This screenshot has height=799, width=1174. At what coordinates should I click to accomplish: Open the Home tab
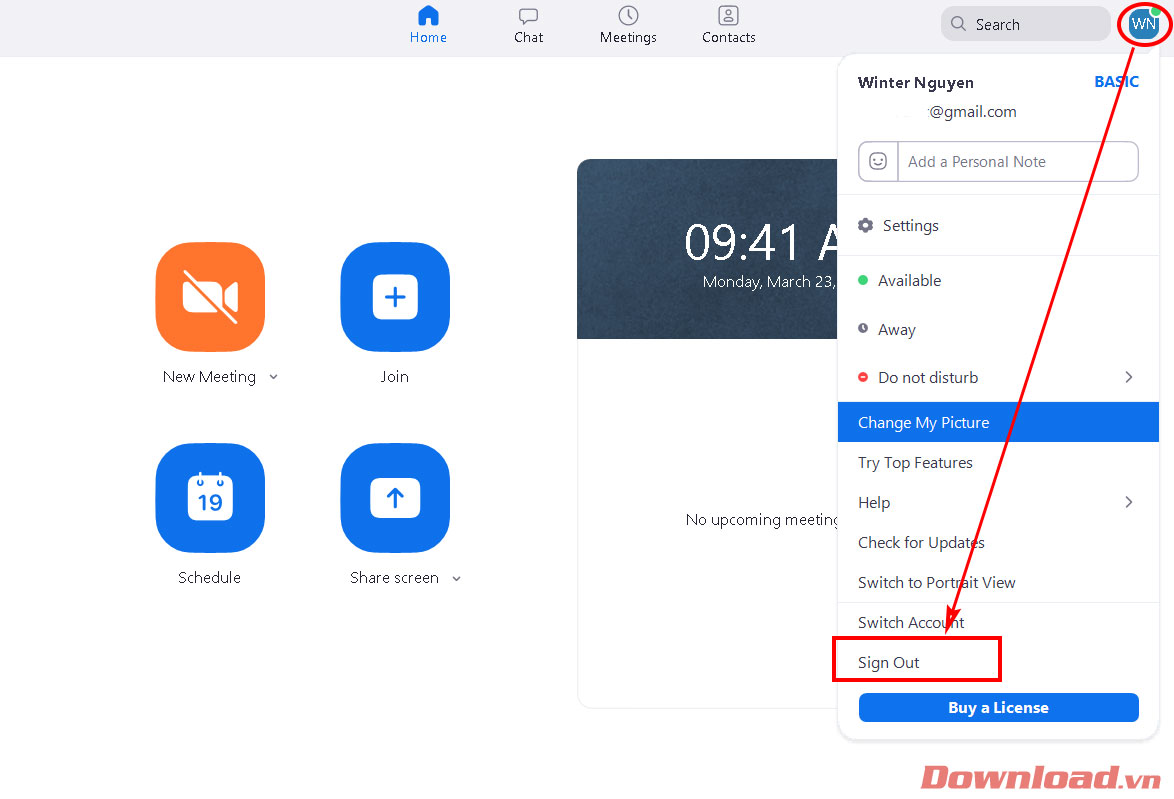[428, 25]
